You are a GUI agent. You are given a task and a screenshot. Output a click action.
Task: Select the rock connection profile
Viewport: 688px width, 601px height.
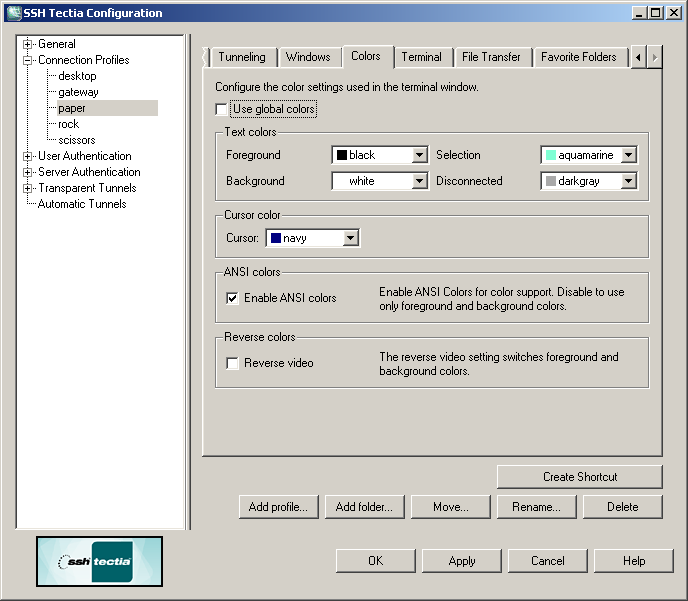pyautogui.click(x=68, y=124)
